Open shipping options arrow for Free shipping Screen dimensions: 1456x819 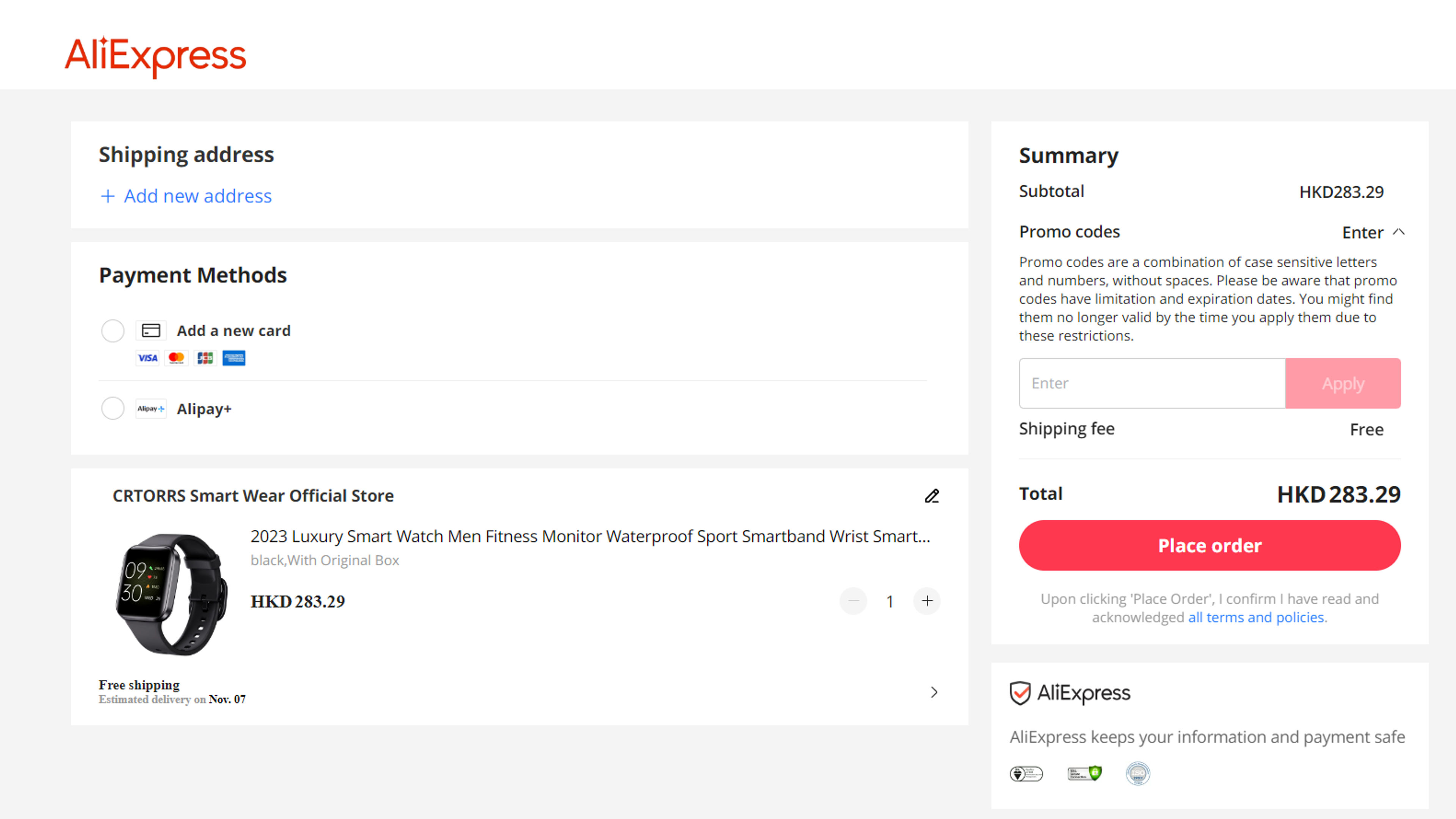coord(934,692)
